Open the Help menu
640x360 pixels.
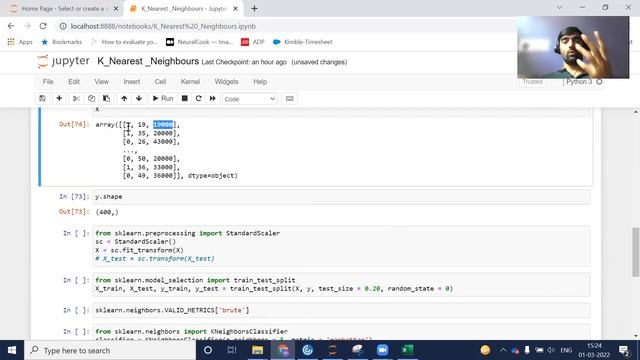pyautogui.click(x=260, y=82)
